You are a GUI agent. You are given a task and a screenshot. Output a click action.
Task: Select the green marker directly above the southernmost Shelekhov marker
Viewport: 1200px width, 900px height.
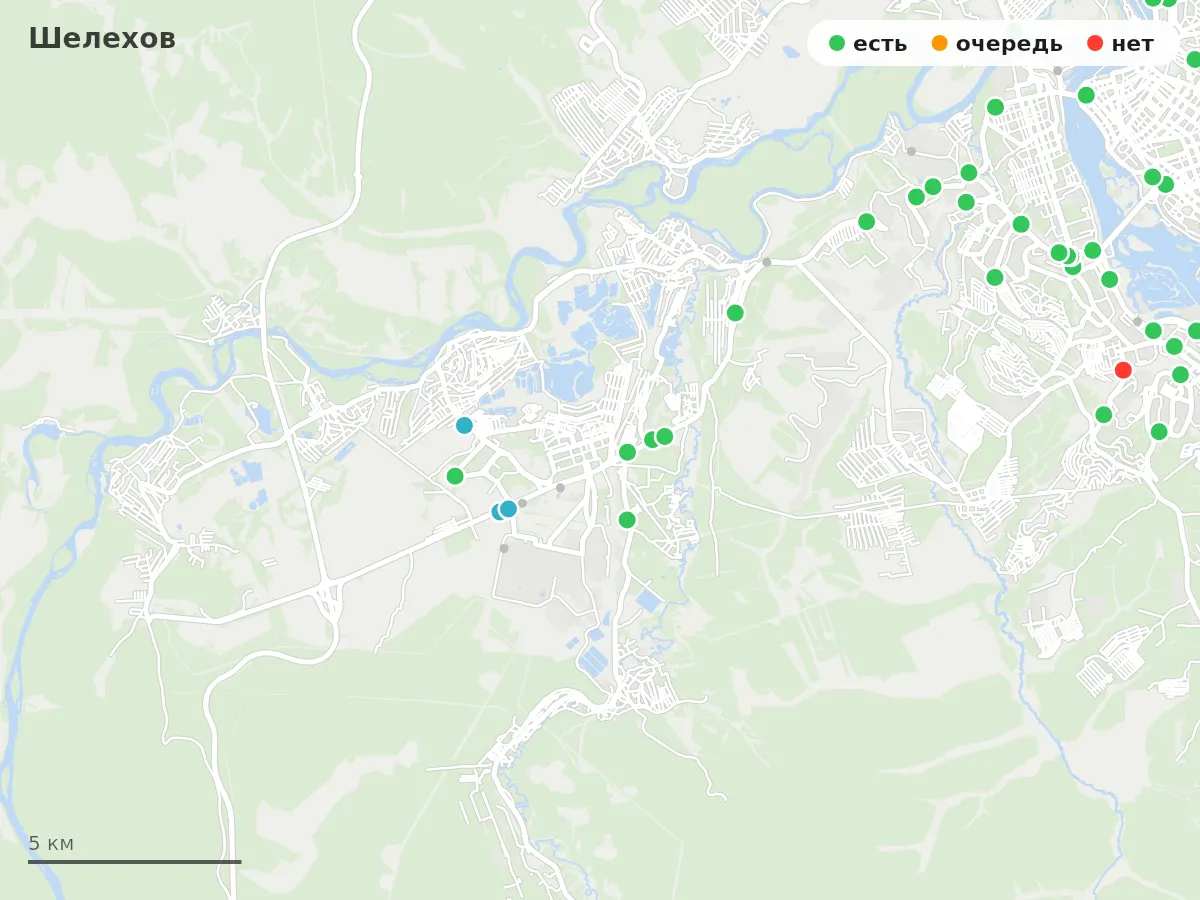627,452
